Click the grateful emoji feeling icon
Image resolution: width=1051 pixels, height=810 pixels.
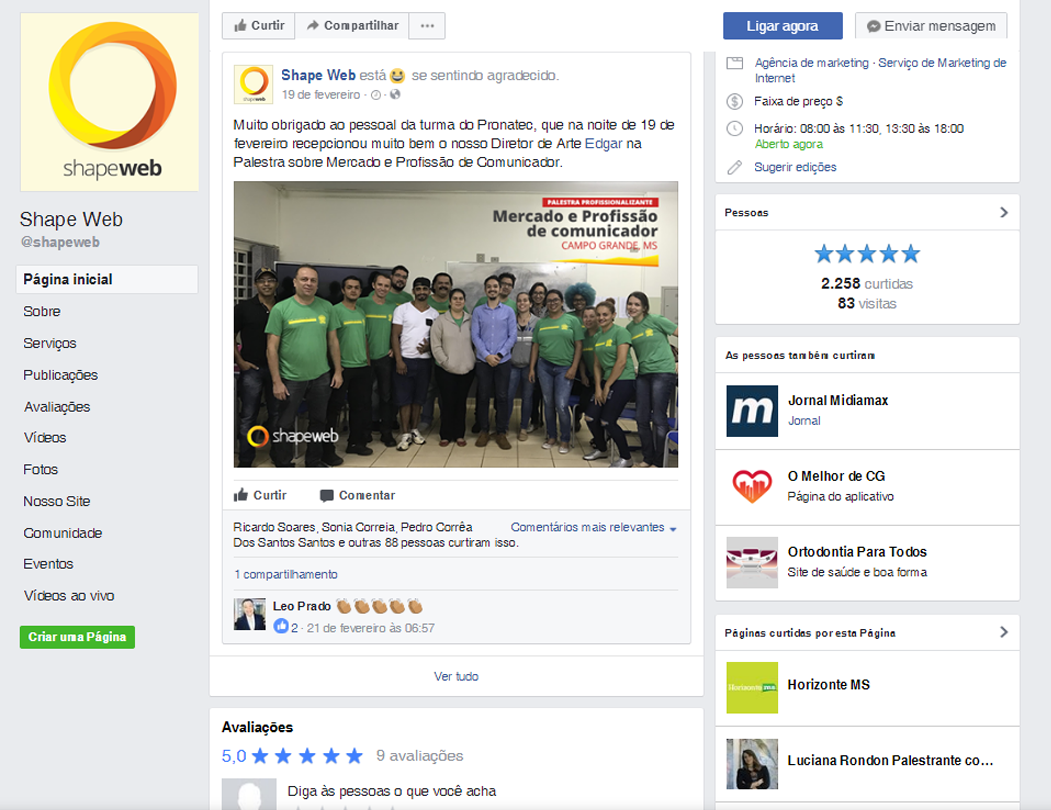pyautogui.click(x=397, y=76)
